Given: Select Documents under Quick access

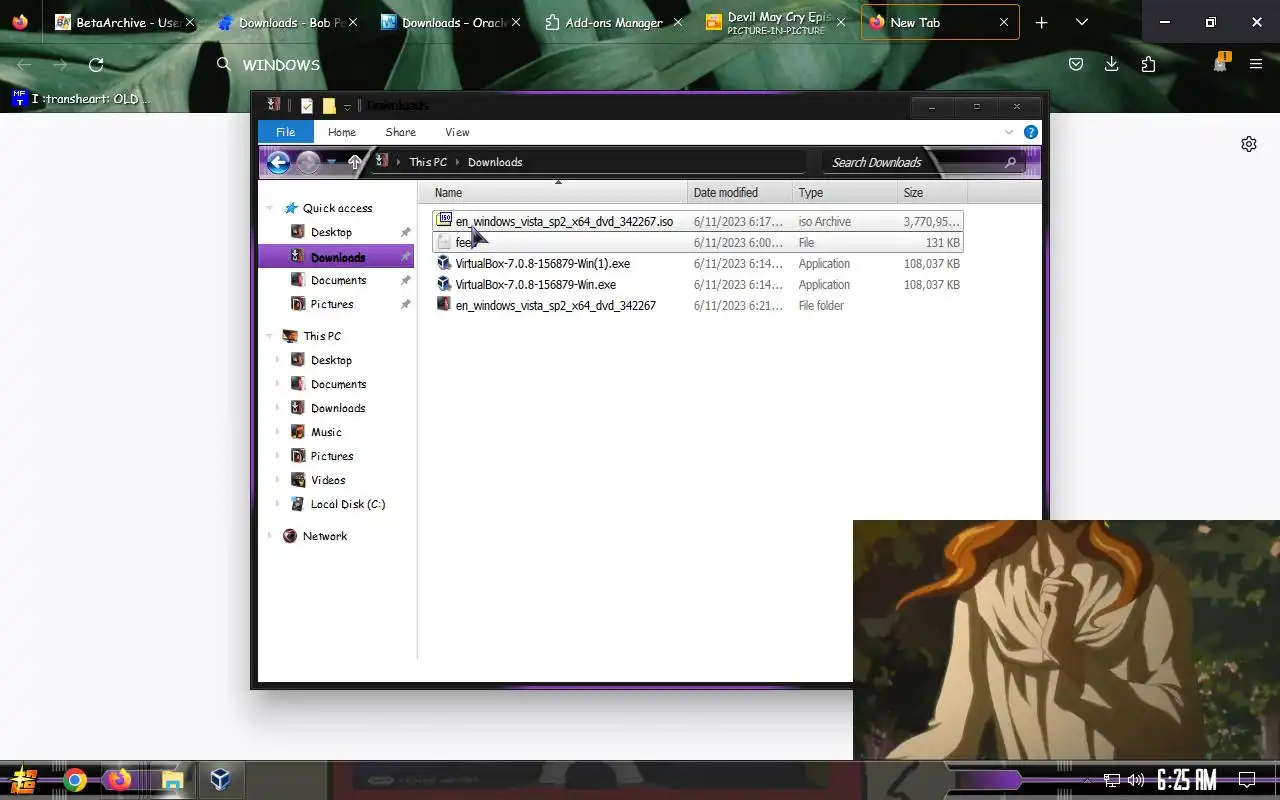Looking at the screenshot, I should (337, 280).
